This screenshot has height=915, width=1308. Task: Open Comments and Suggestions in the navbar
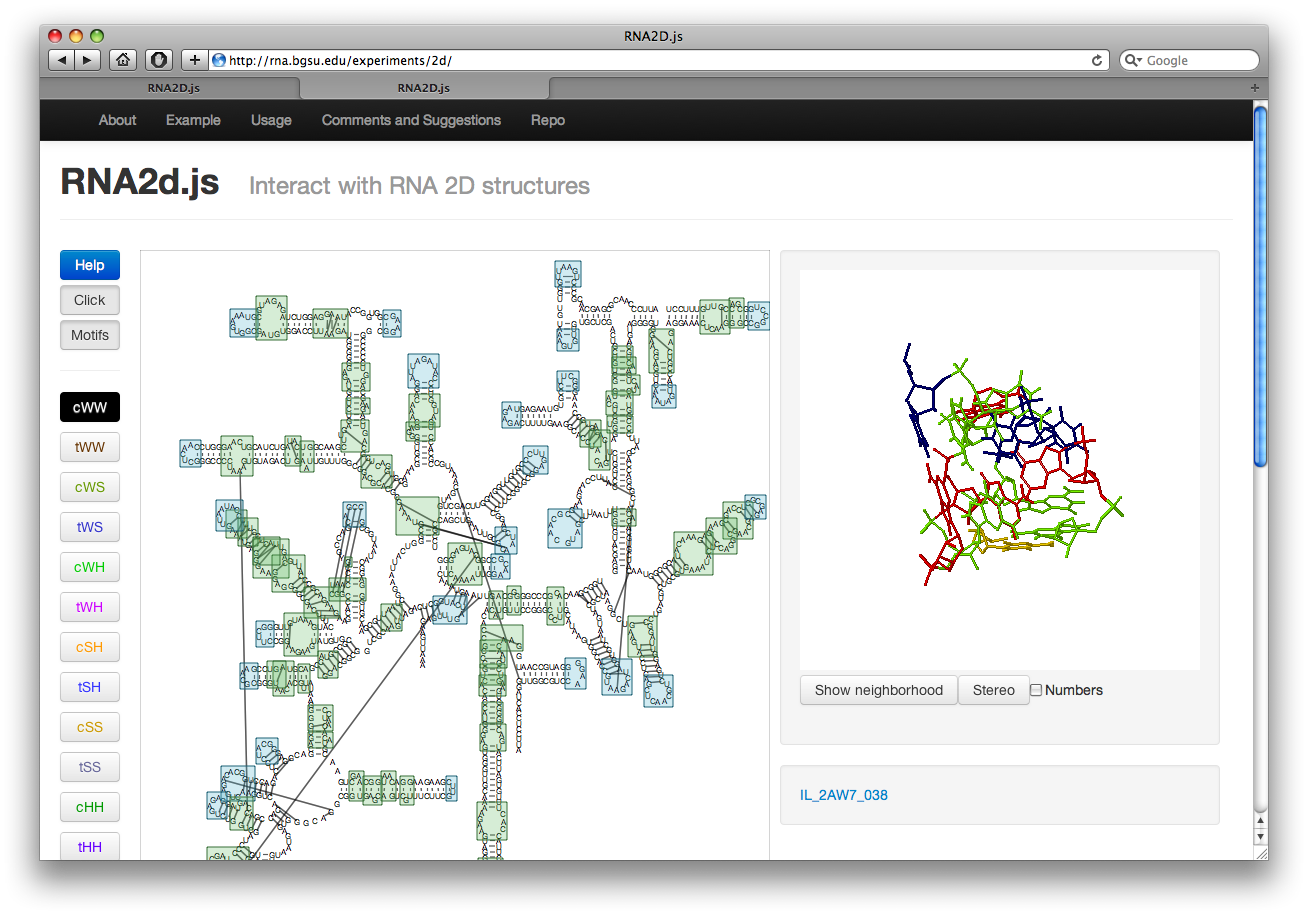(x=411, y=120)
